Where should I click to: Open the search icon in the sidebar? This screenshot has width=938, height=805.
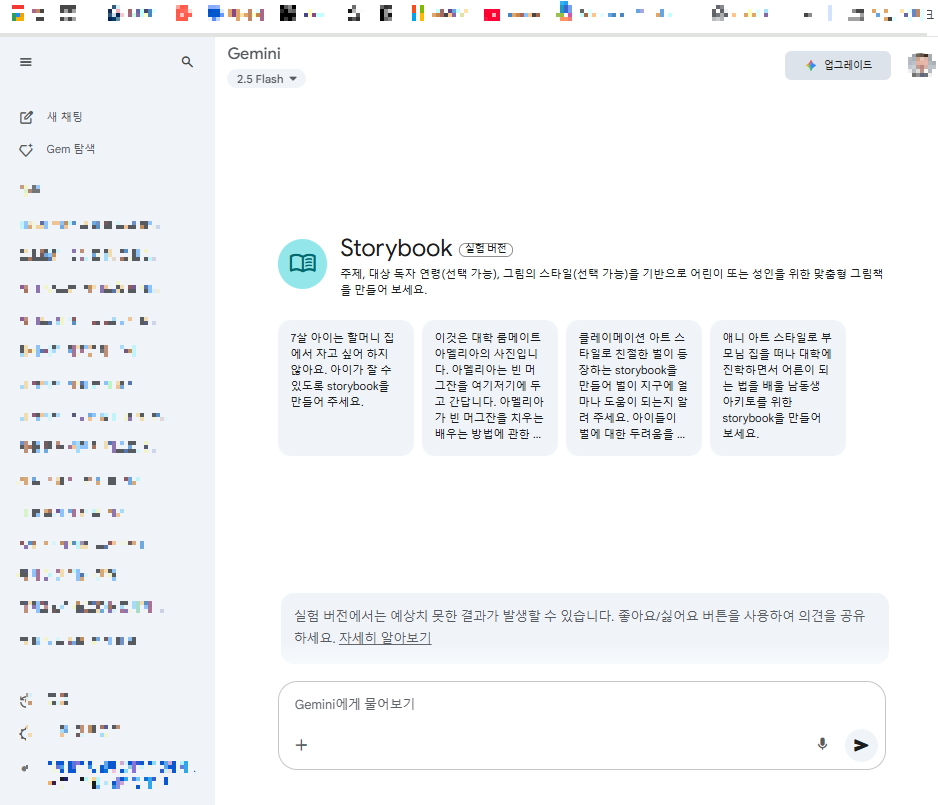click(187, 62)
